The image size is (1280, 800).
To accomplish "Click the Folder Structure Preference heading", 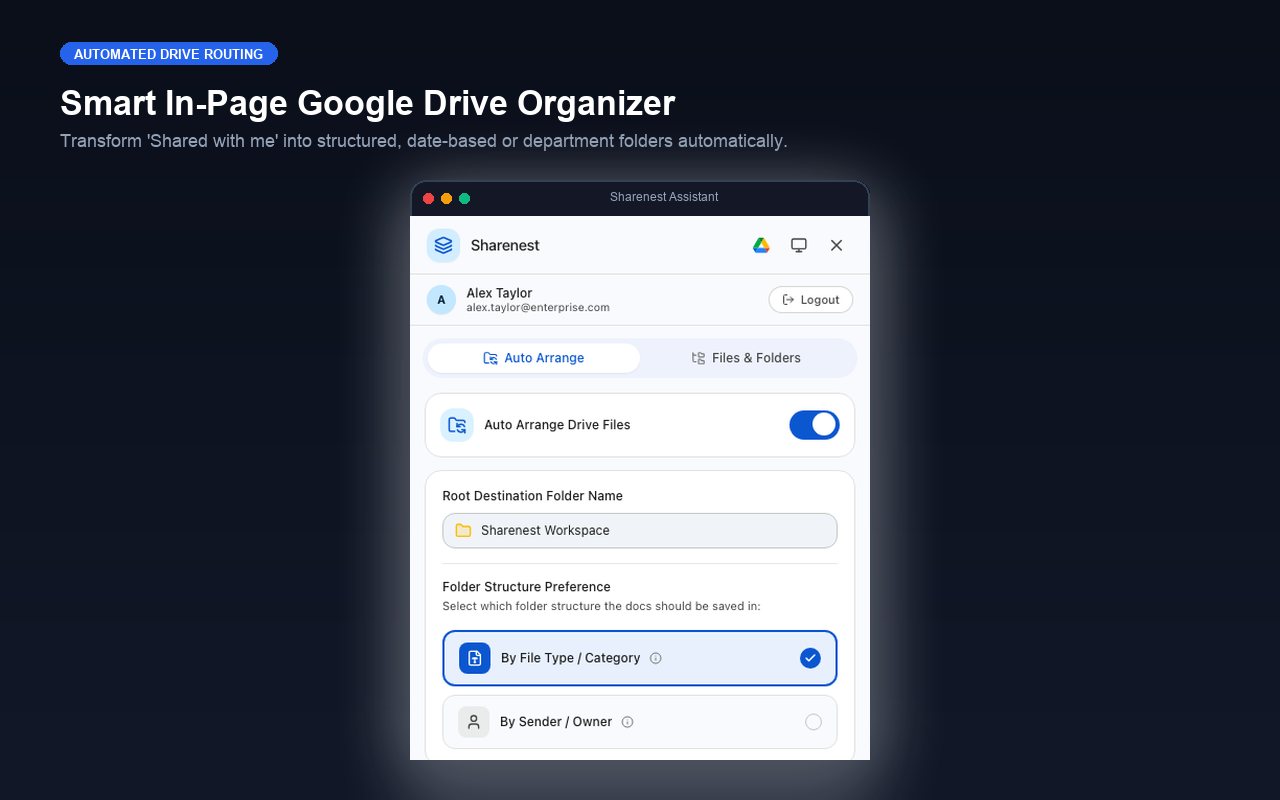I will coord(526,587).
